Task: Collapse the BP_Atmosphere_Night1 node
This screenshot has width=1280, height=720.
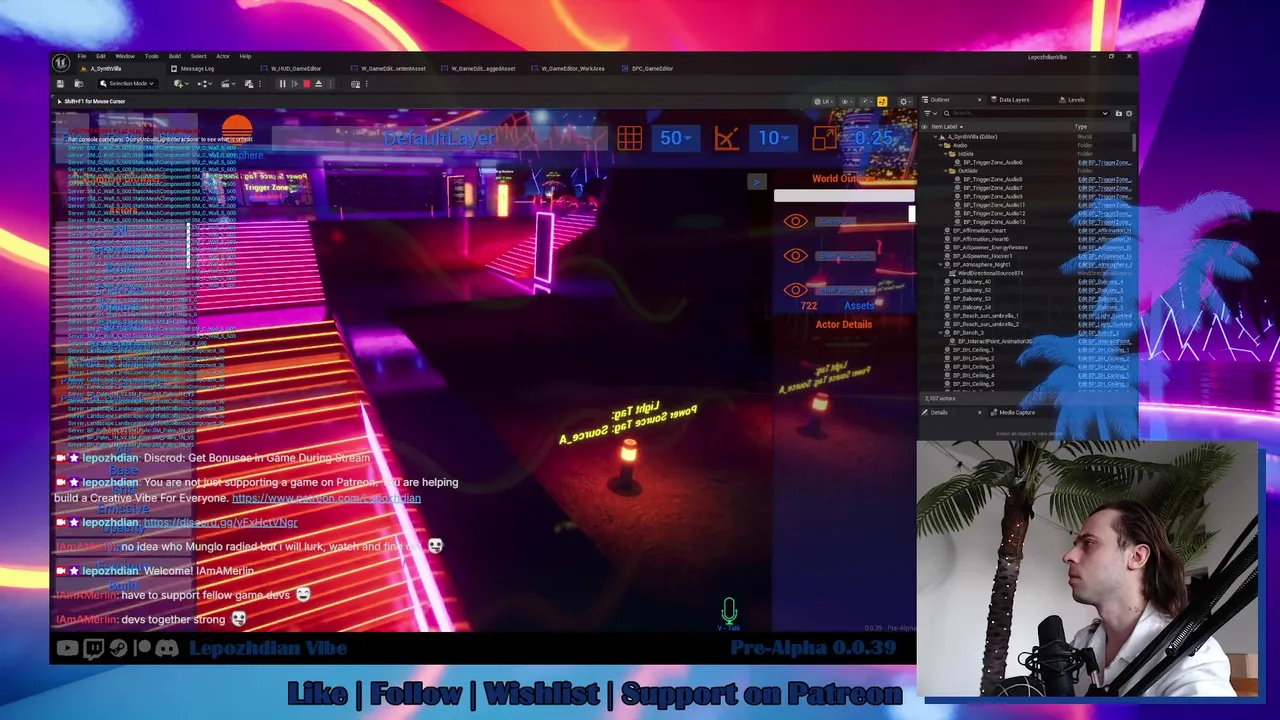Action: point(940,265)
